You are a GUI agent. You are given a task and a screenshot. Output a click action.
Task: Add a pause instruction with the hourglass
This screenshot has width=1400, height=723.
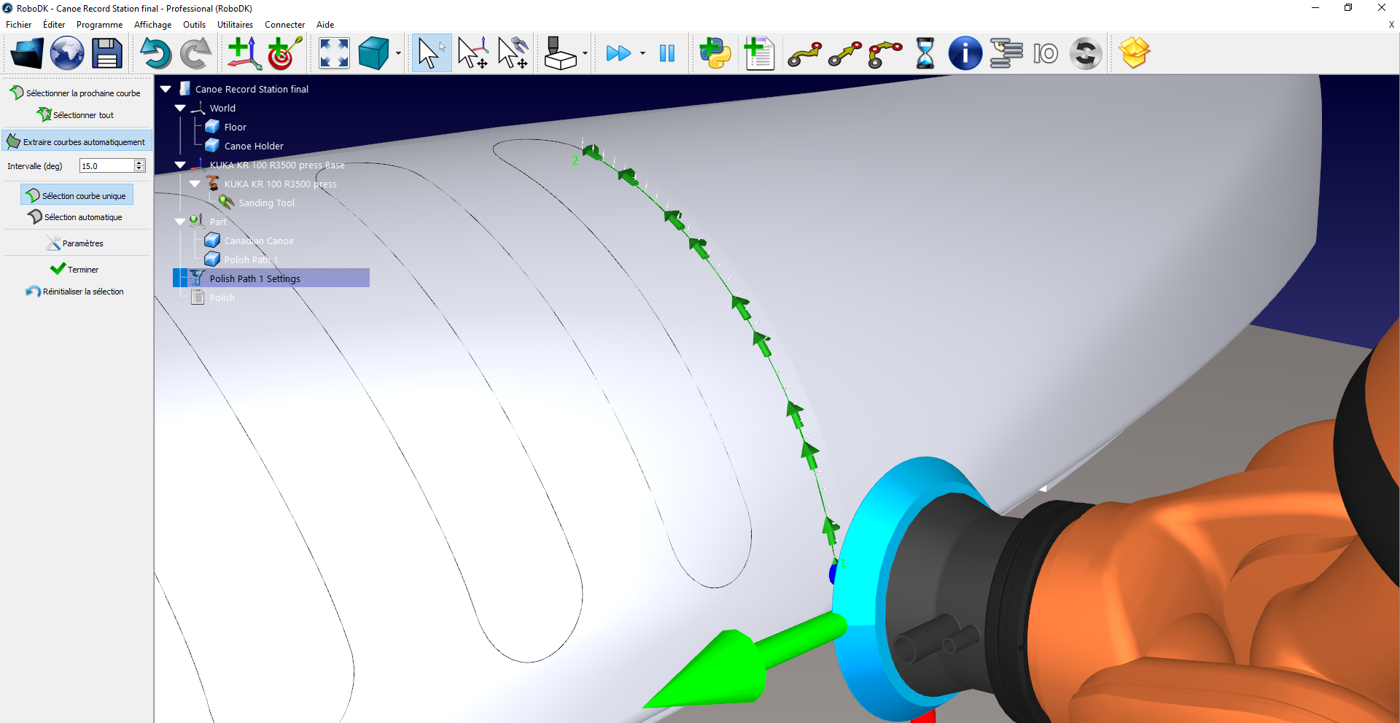coord(925,53)
